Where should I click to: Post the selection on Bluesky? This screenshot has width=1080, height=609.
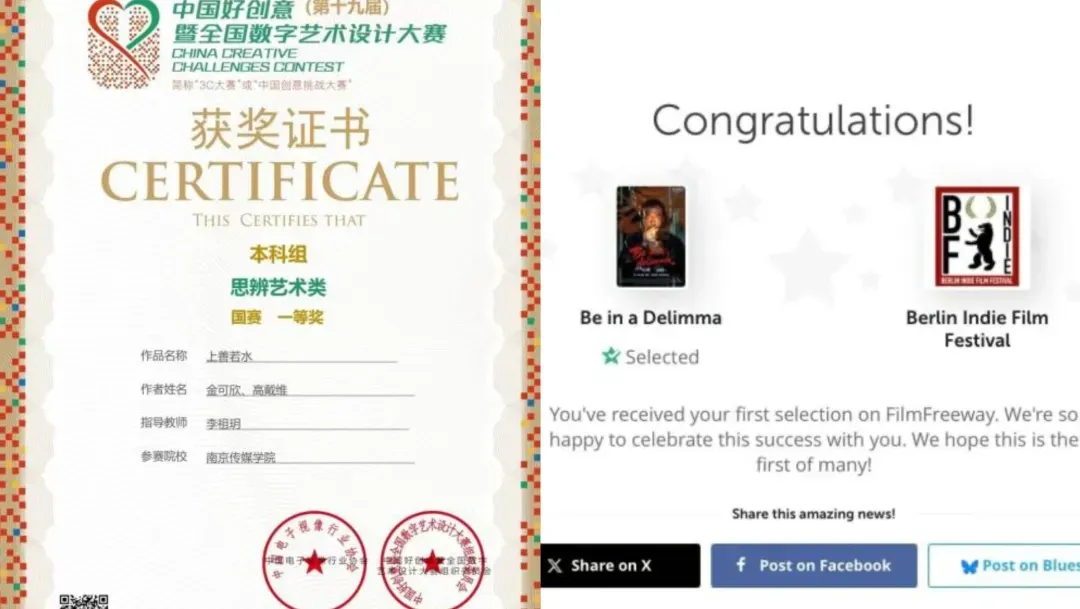pos(1004,566)
